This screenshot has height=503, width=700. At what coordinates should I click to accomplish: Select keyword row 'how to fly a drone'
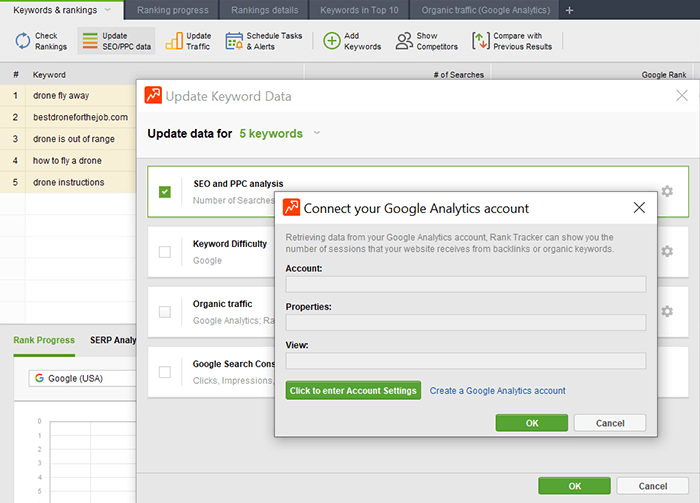coord(68,160)
